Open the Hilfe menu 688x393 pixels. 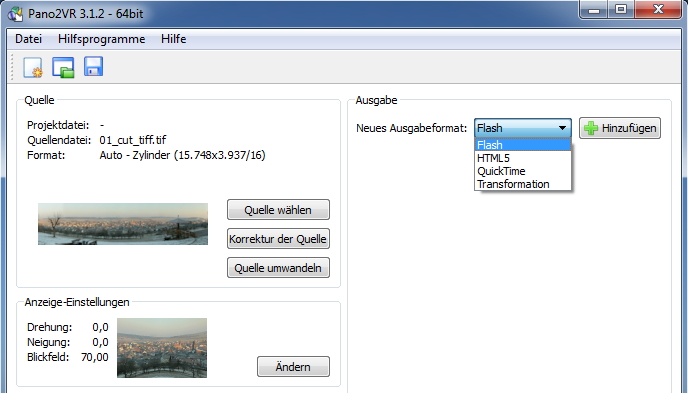pos(173,39)
